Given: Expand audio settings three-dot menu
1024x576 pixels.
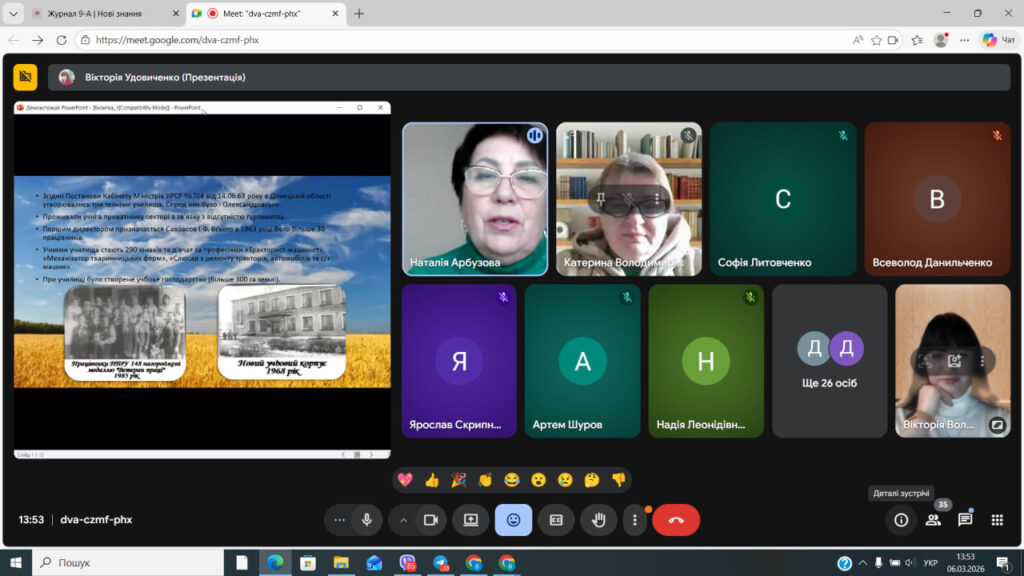Looking at the screenshot, I should pos(340,520).
